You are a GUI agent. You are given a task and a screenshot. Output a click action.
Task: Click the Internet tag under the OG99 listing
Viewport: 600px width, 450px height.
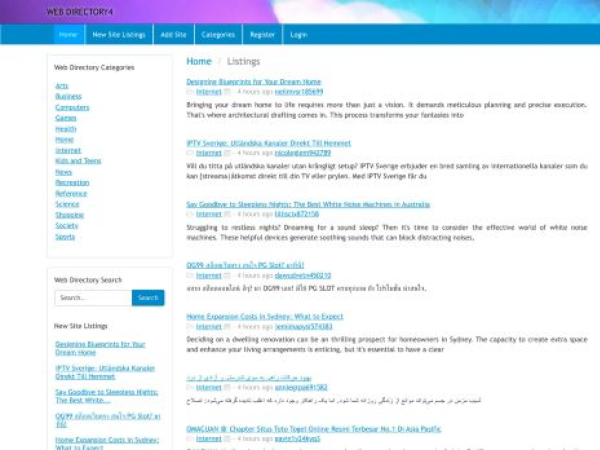coord(209,276)
